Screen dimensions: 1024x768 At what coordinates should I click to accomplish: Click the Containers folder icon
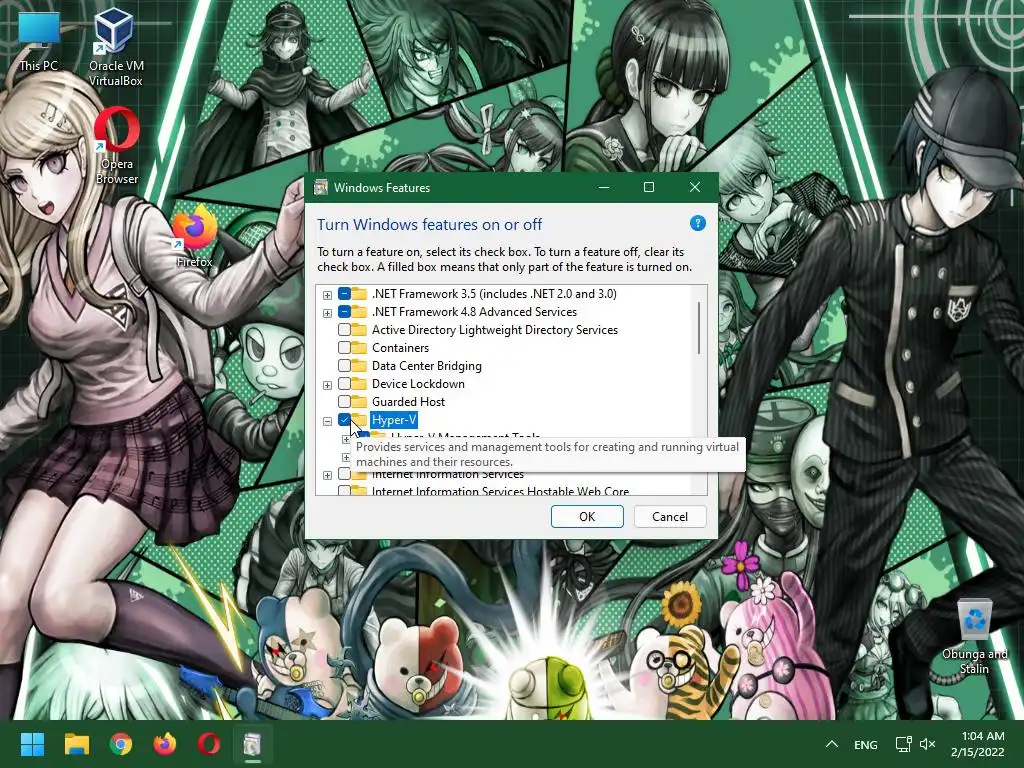click(x=359, y=347)
